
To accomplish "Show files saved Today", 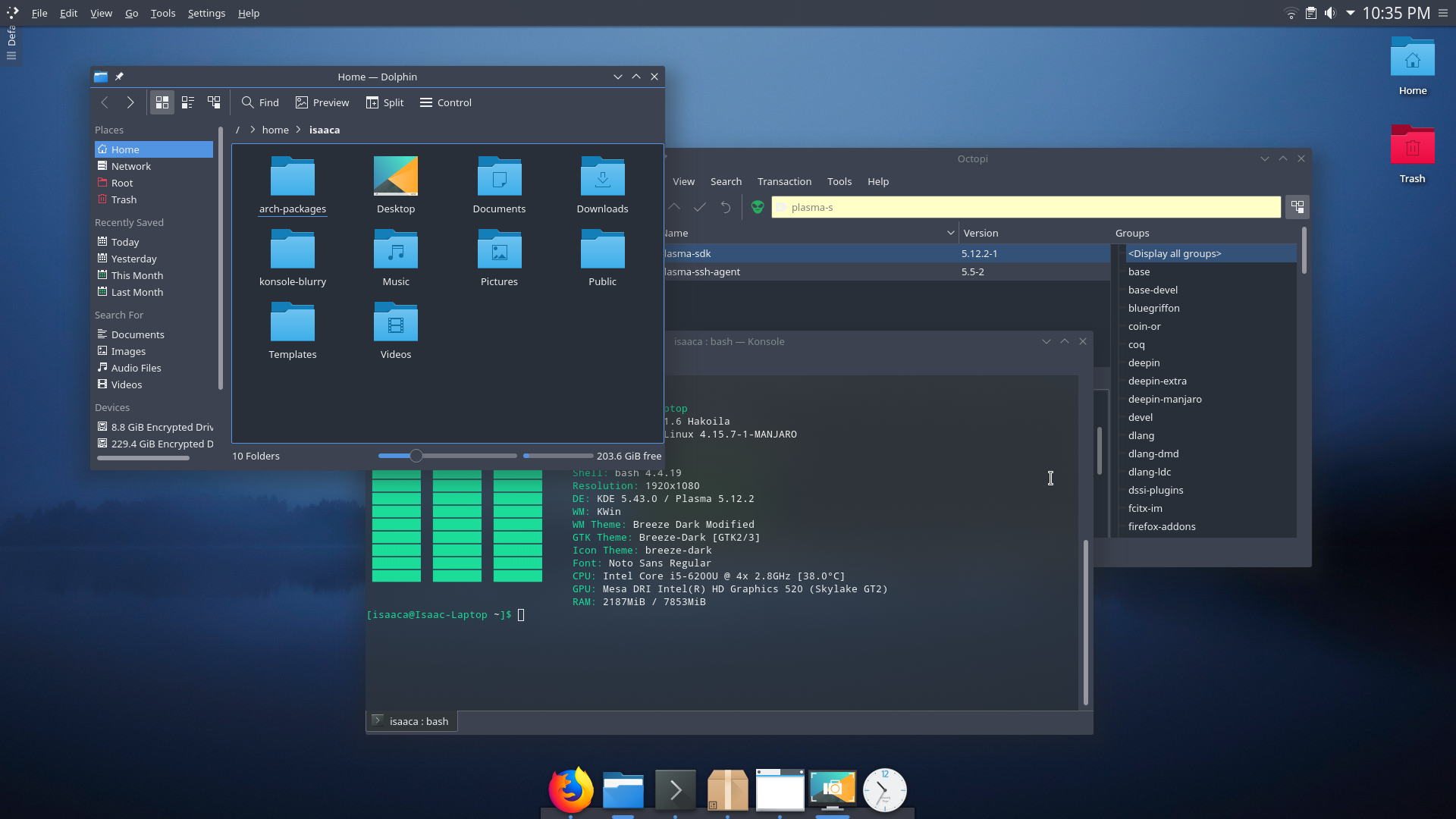I will (x=154, y=242).
